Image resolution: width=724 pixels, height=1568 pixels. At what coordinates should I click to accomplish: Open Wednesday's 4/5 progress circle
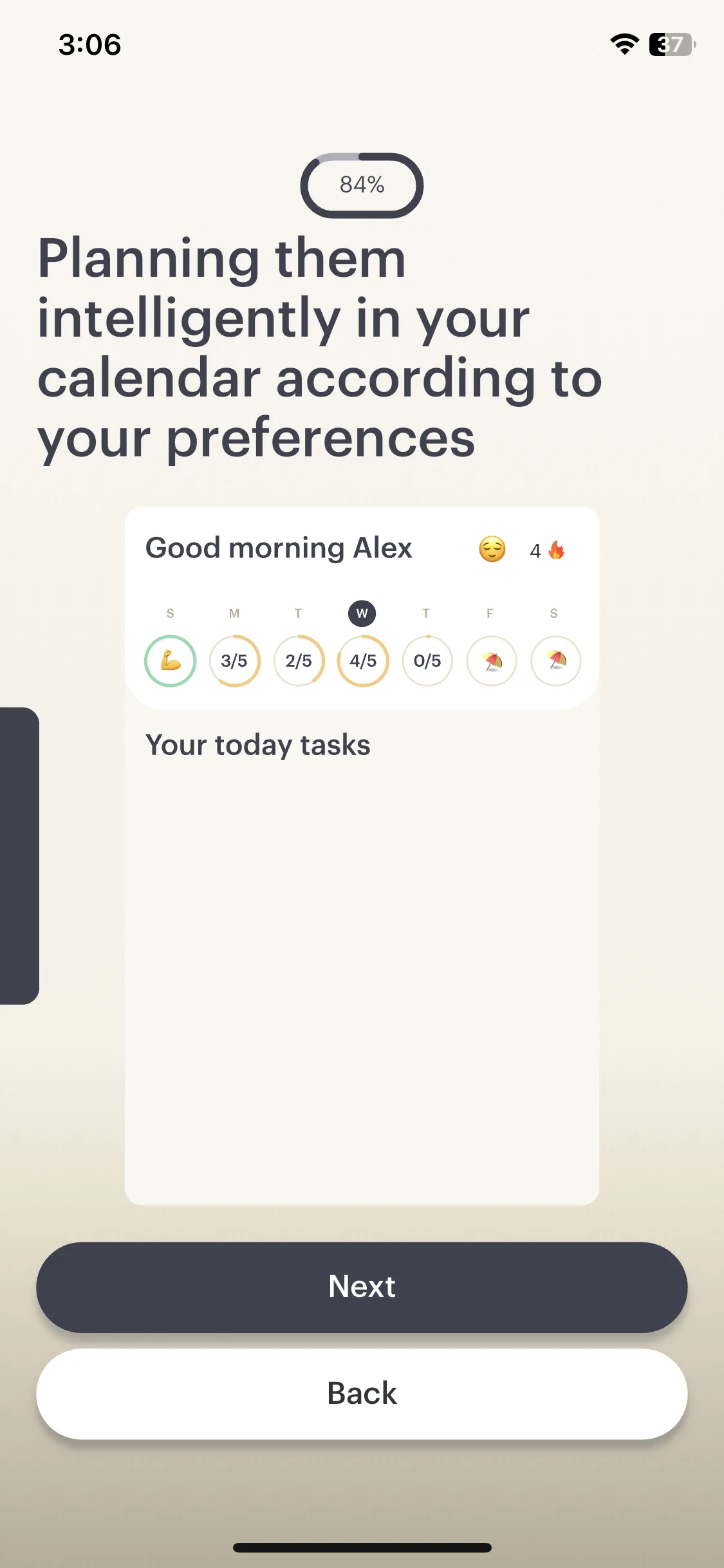pyautogui.click(x=363, y=661)
